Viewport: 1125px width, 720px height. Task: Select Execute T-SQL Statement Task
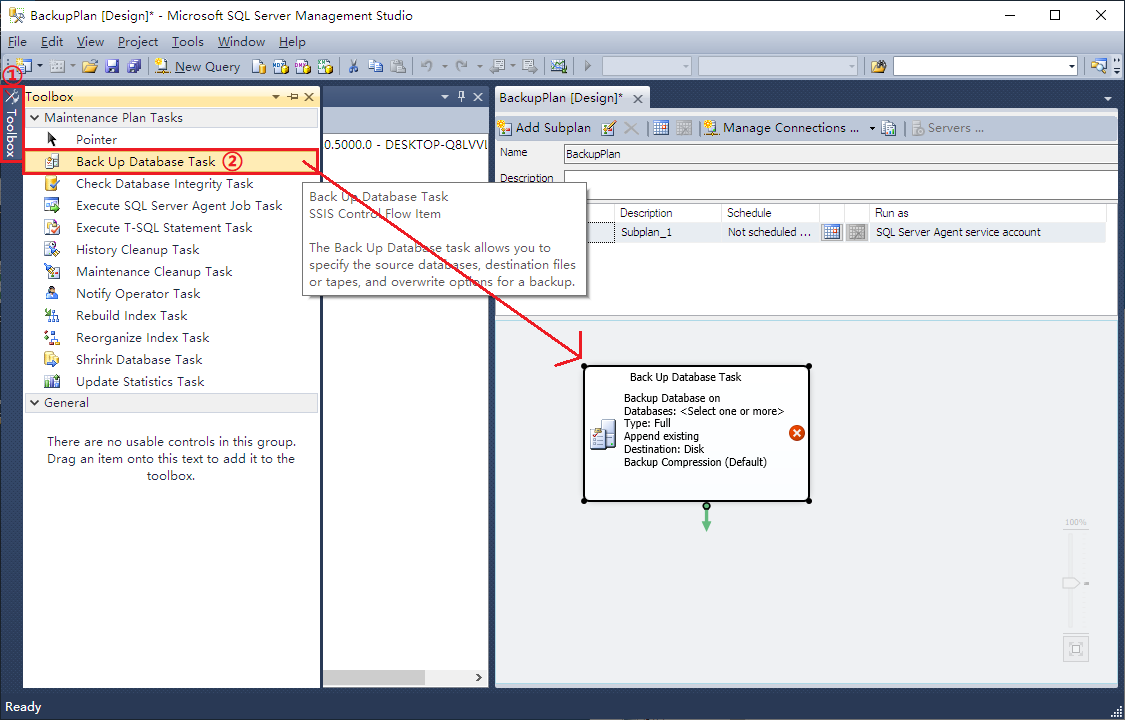pos(171,228)
